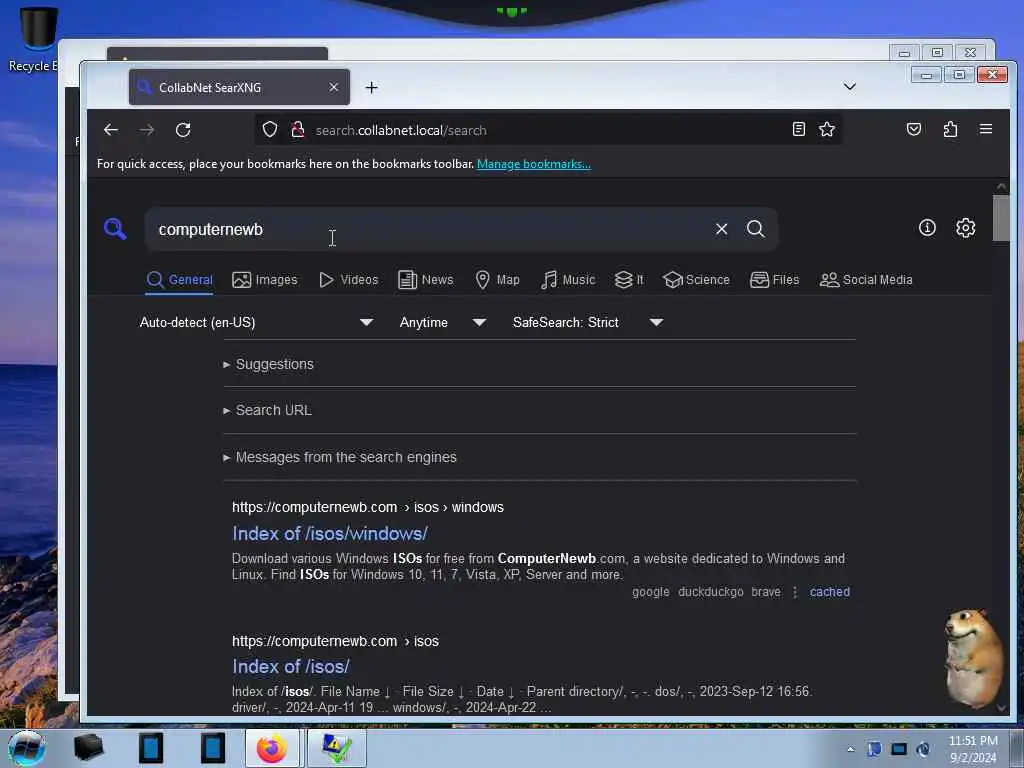The image size is (1024, 768).
Task: Submit search with magnifier button
Action: click(x=756, y=229)
